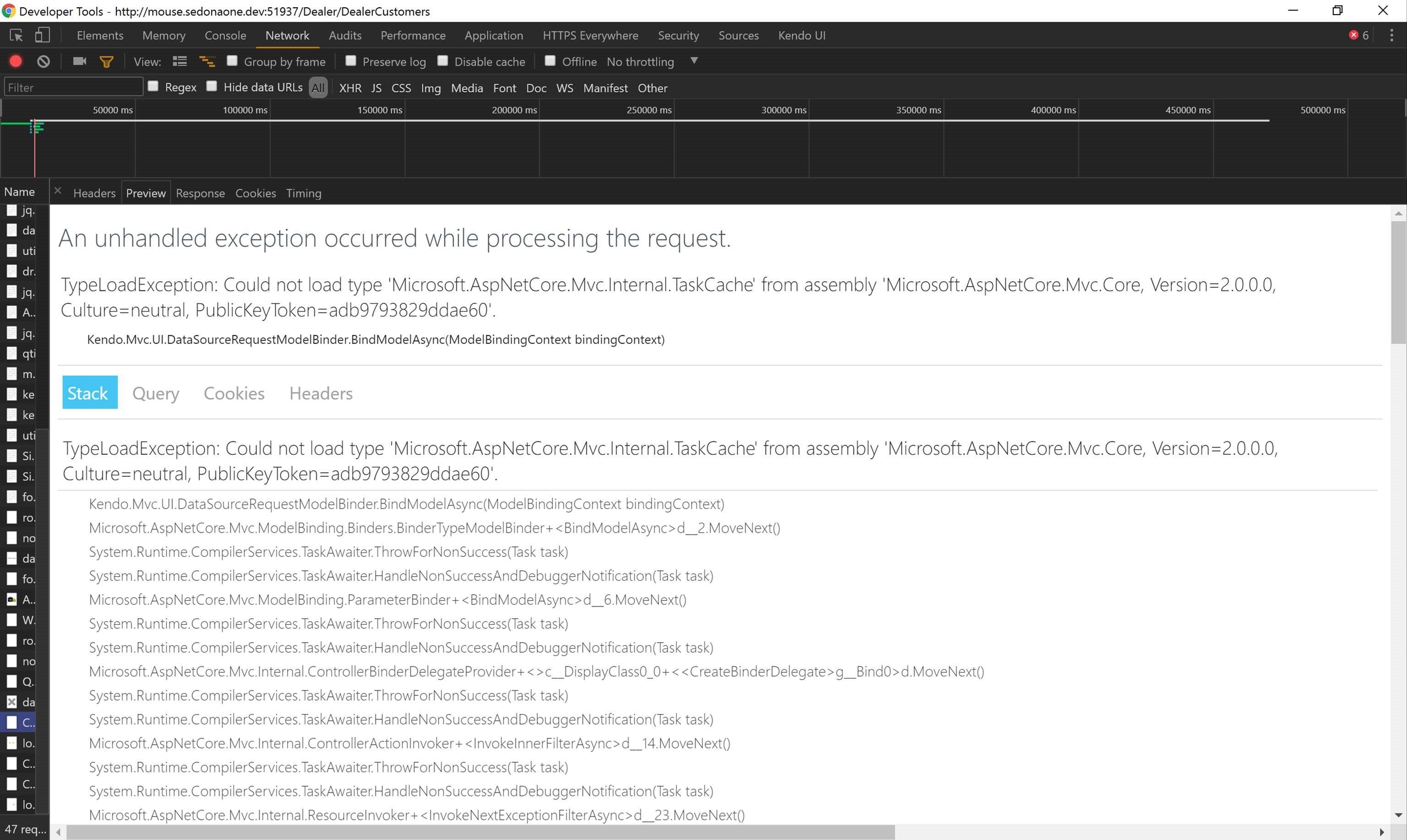
Task: Filter requests by XHR type
Action: click(x=350, y=88)
